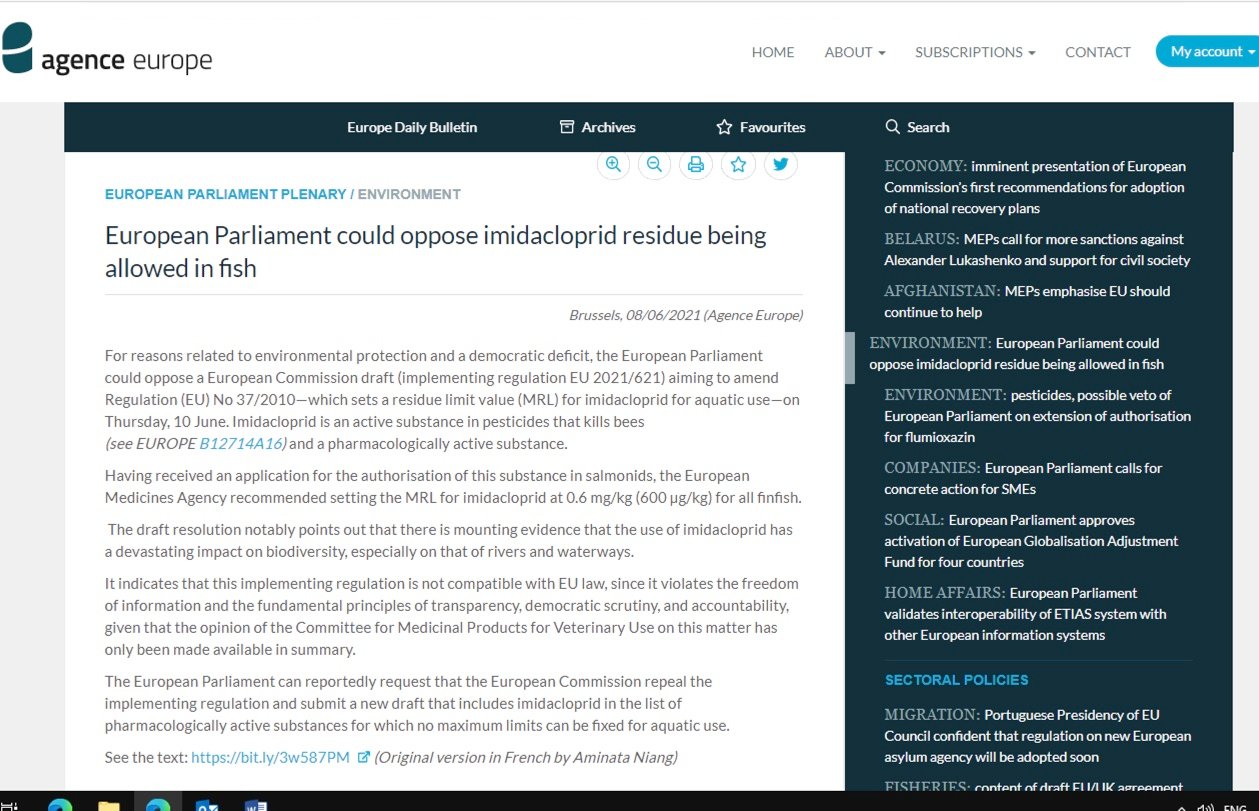Open the bit.ly/3w587PM text link
Image resolution: width=1259 pixels, height=811 pixels.
(270, 757)
